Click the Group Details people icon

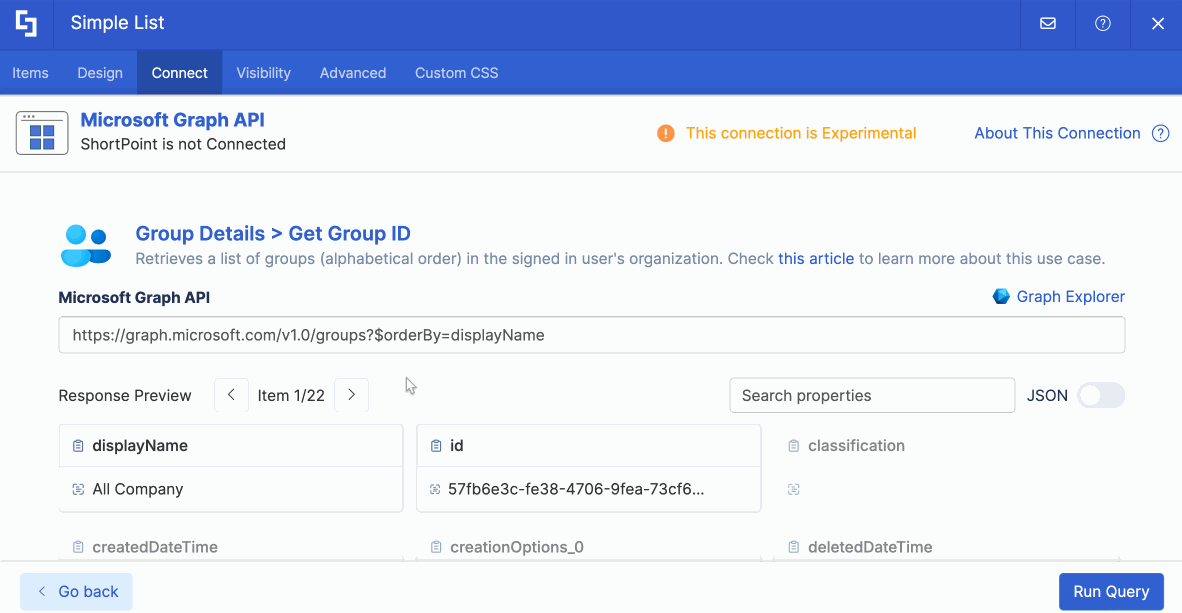pos(86,245)
